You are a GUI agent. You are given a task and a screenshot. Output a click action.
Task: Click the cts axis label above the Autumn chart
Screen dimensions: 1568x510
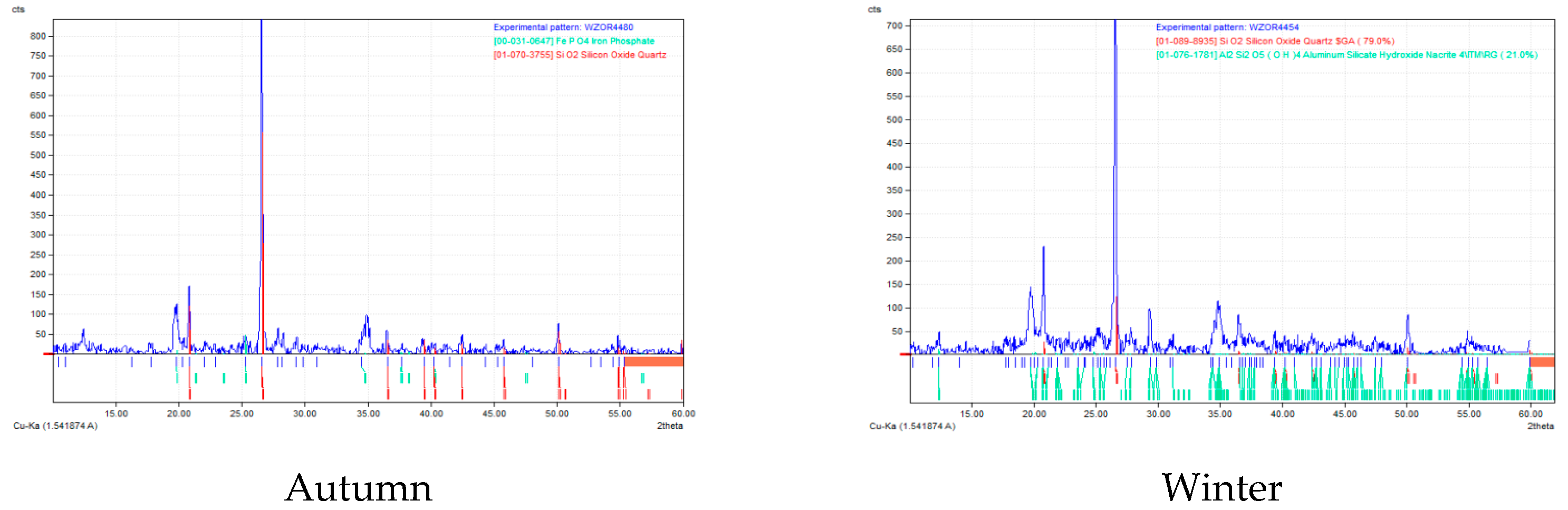coord(18,9)
